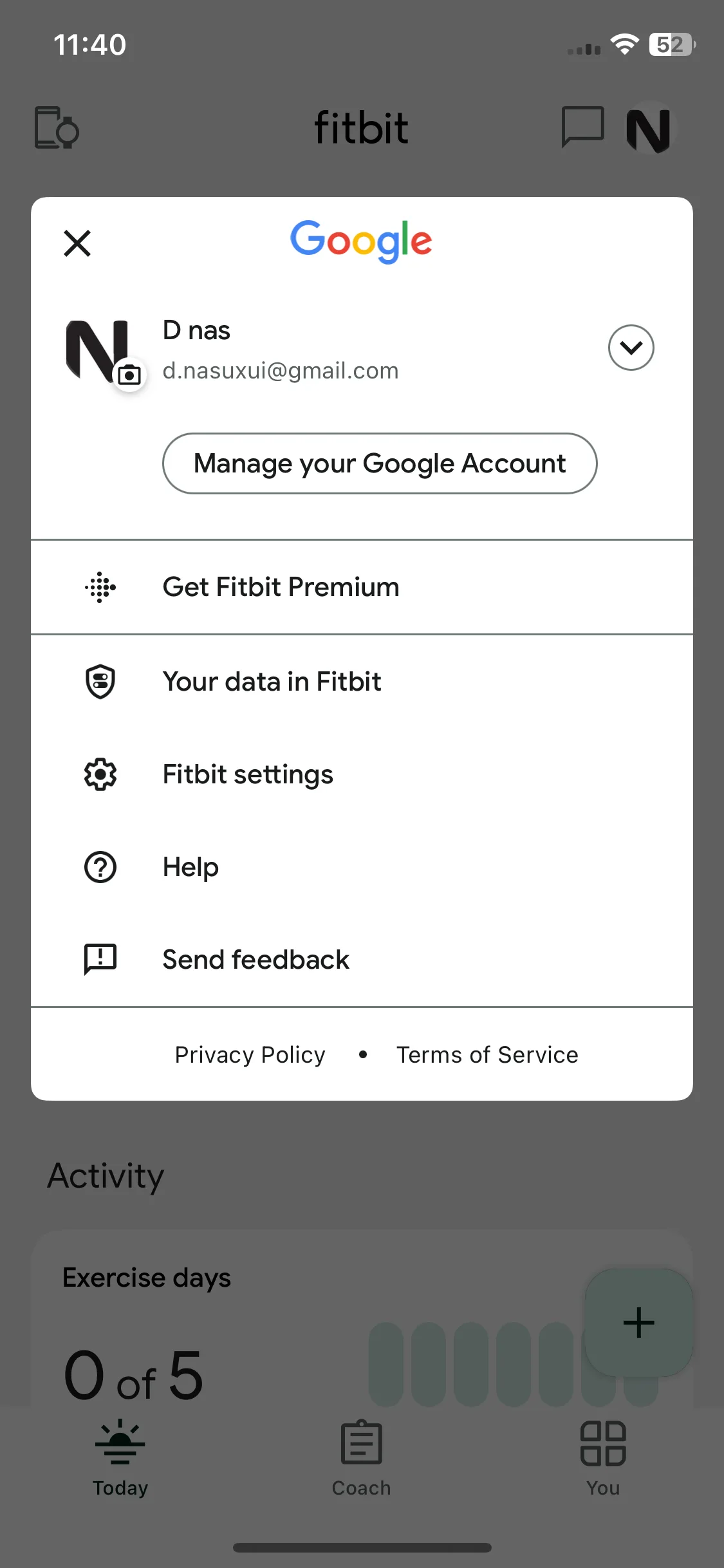Viewport: 724px width, 1568px height.
Task: Change profile photo via camera badge
Action: pyautogui.click(x=129, y=374)
